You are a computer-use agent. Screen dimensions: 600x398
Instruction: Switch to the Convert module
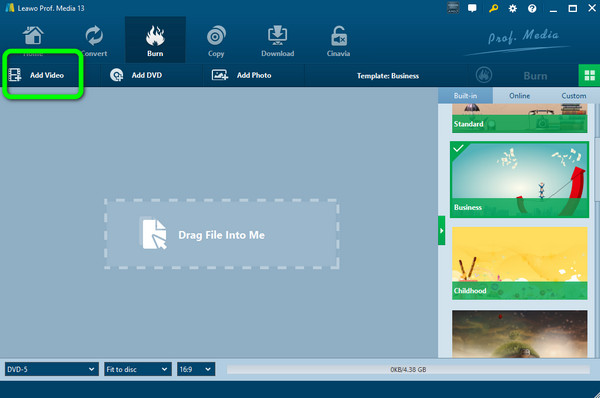[94, 40]
